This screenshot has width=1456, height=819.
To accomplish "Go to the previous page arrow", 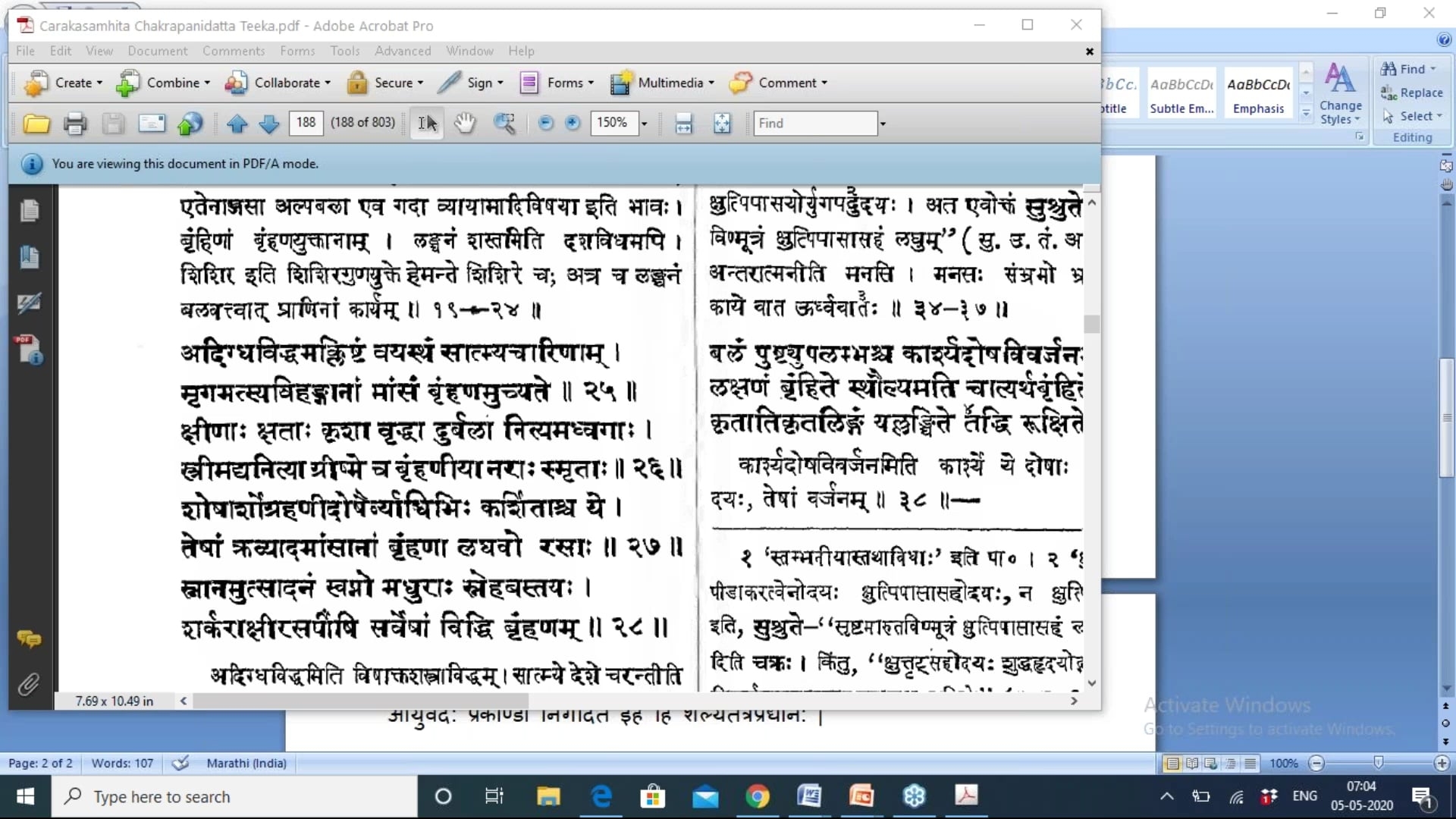I will click(x=237, y=123).
